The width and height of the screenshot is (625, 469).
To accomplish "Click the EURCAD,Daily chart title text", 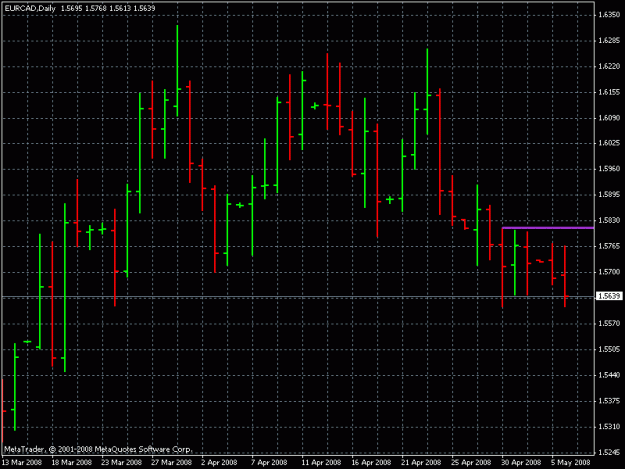I will (x=30, y=8).
